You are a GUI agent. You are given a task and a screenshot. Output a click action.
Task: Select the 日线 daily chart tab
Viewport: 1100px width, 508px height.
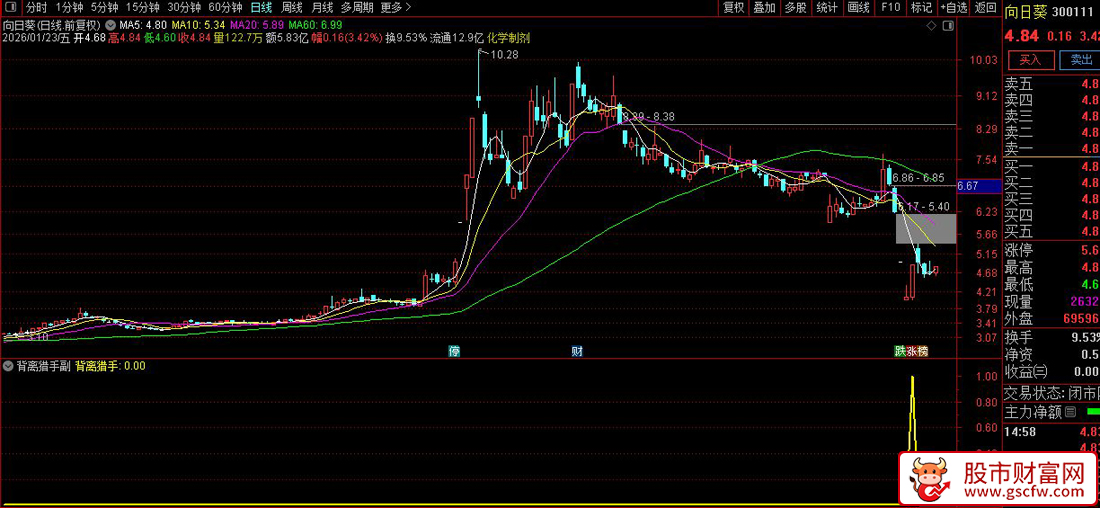pyautogui.click(x=262, y=8)
